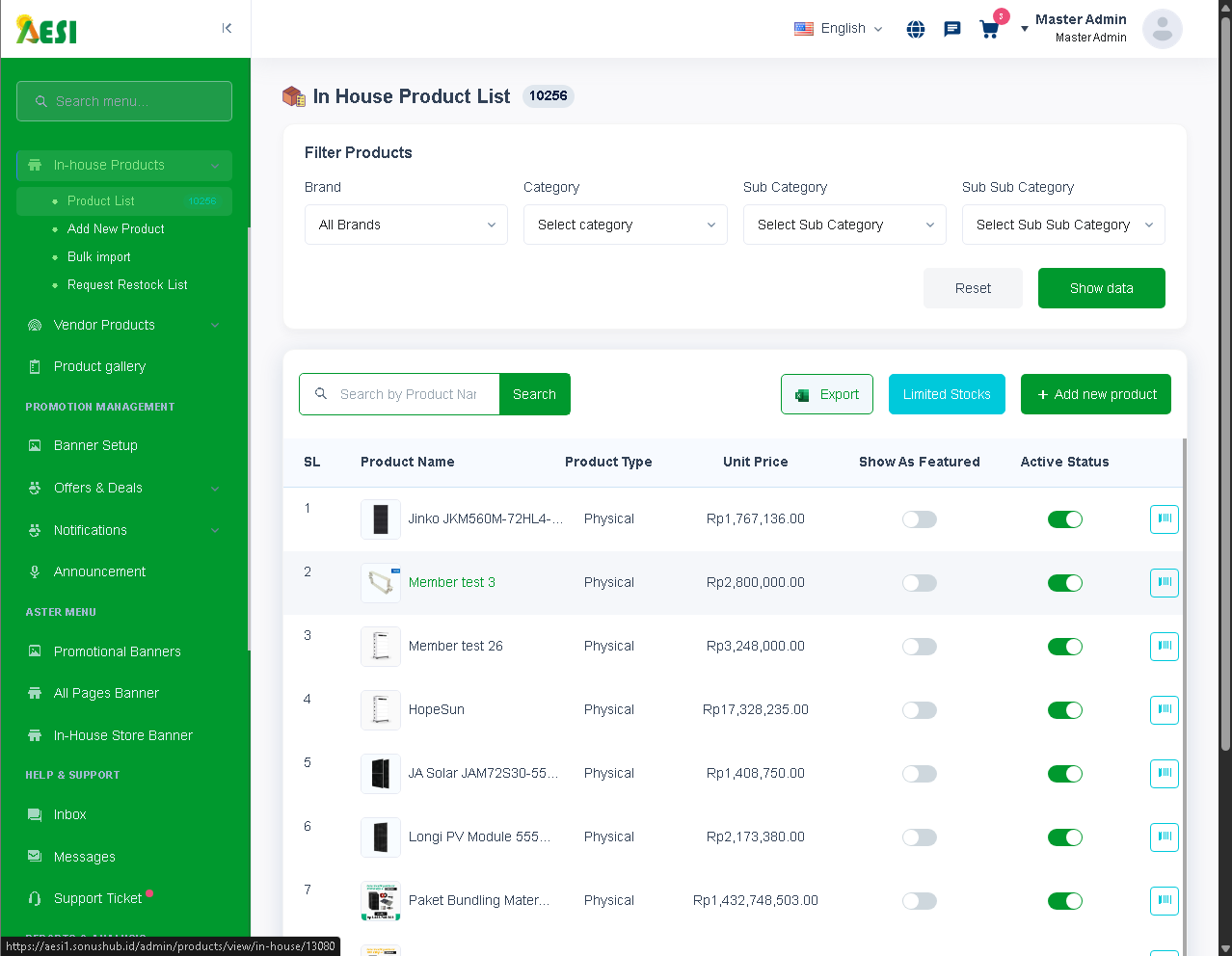This screenshot has width=1232, height=956.
Task: Click the Limited Stocks button
Action: 946,394
